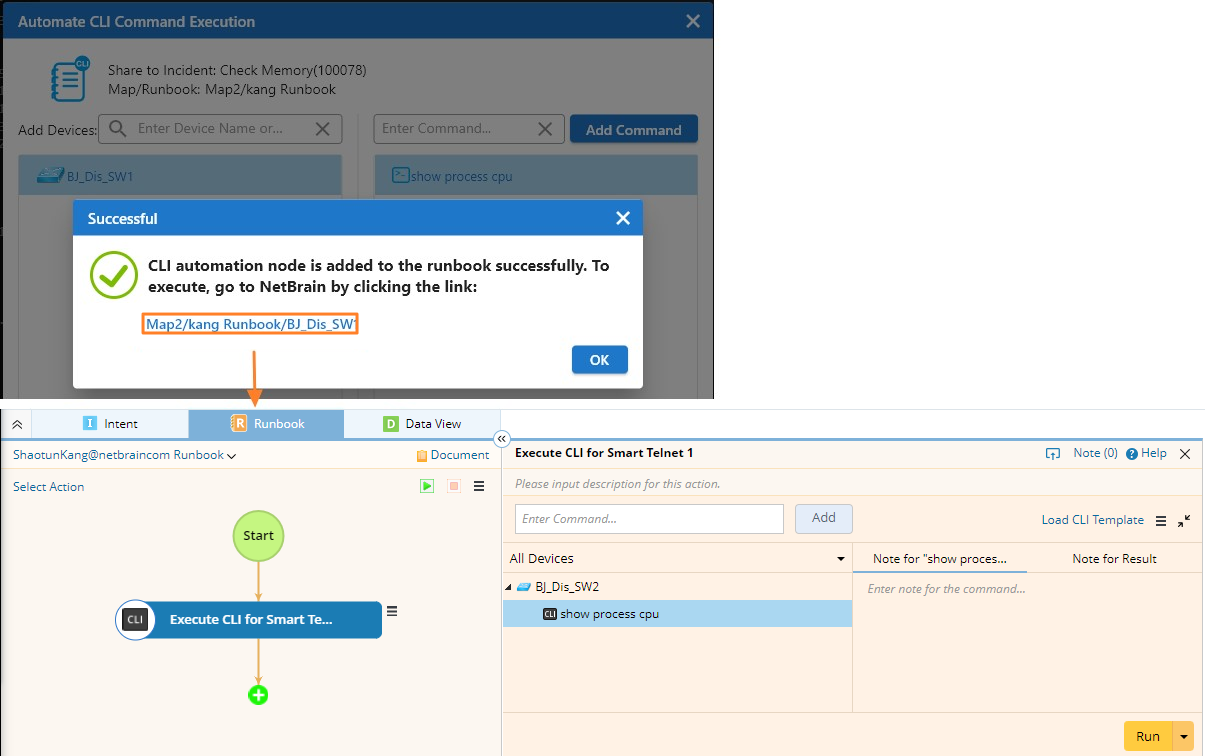Click Load CLI Template

coord(1092,520)
